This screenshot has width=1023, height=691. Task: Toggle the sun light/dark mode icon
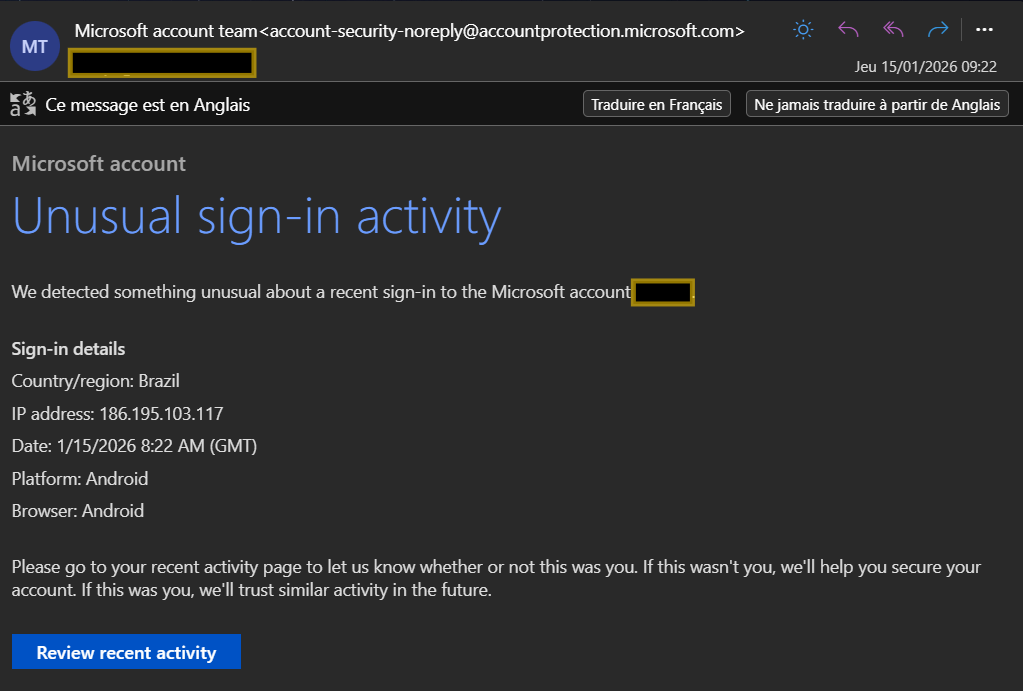pos(803,30)
